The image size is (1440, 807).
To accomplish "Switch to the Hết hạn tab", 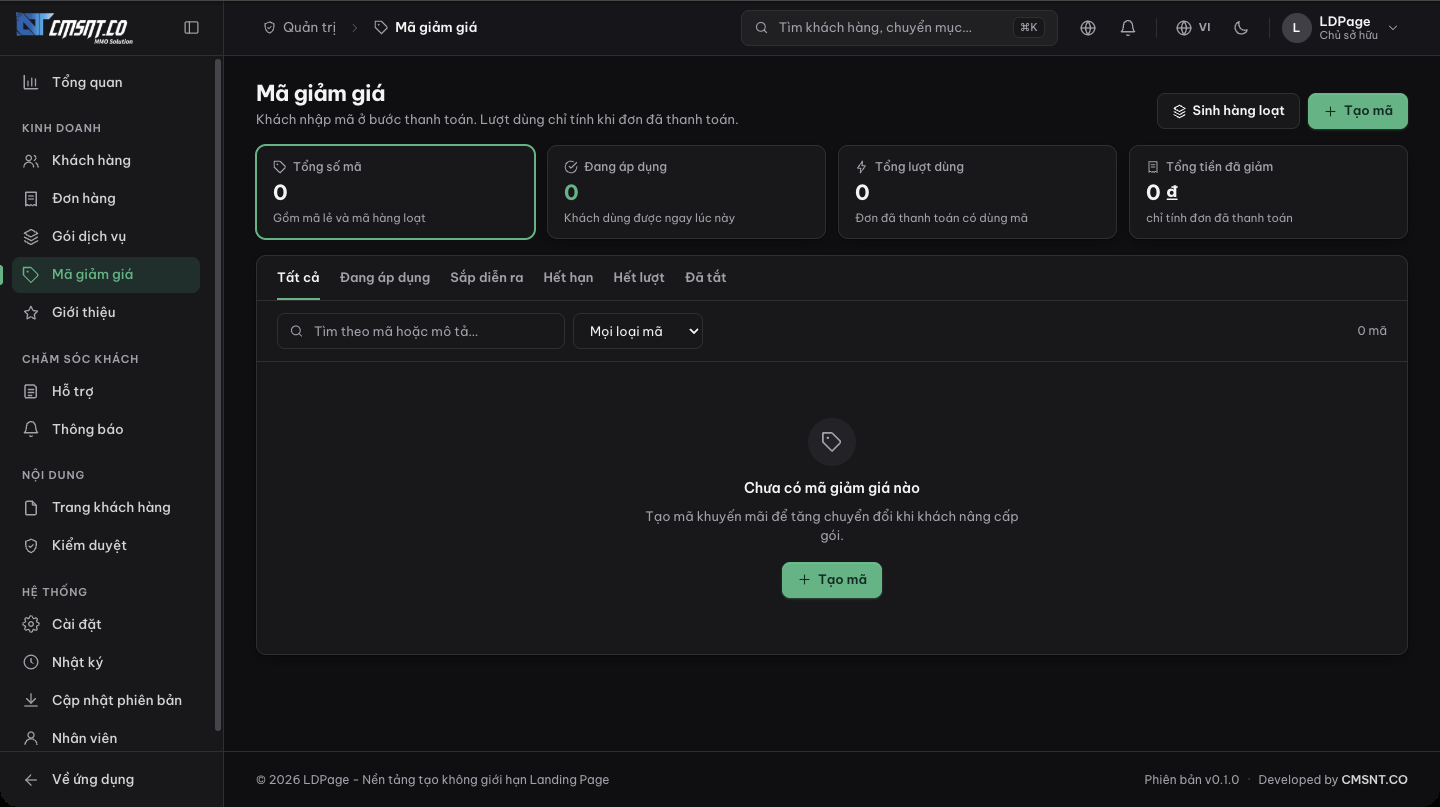I will (568, 278).
